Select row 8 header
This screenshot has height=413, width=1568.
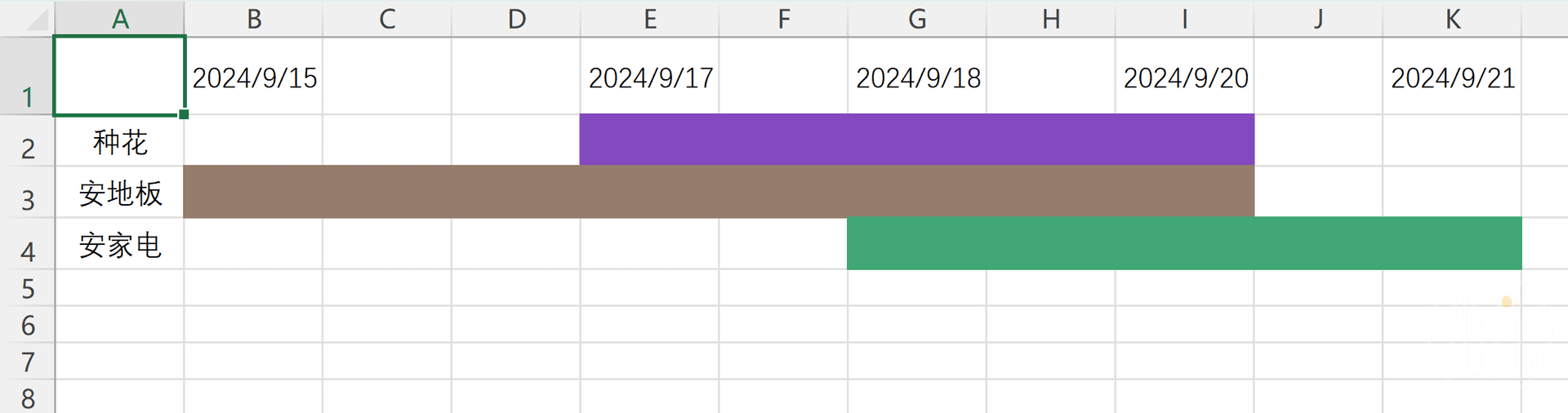coord(27,397)
